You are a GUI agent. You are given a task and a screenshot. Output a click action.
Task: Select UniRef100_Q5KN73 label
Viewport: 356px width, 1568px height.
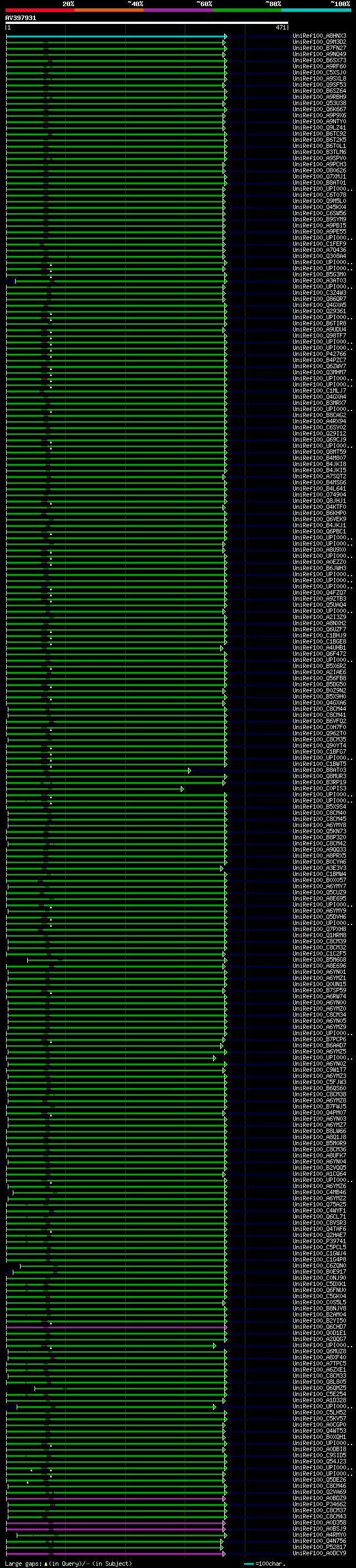[x=319, y=832]
